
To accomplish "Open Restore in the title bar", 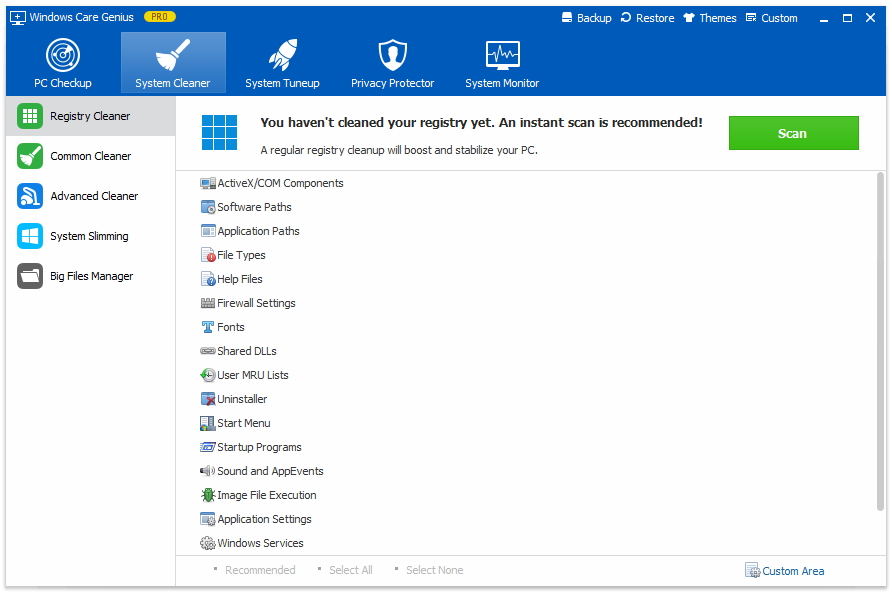I will 647,18.
